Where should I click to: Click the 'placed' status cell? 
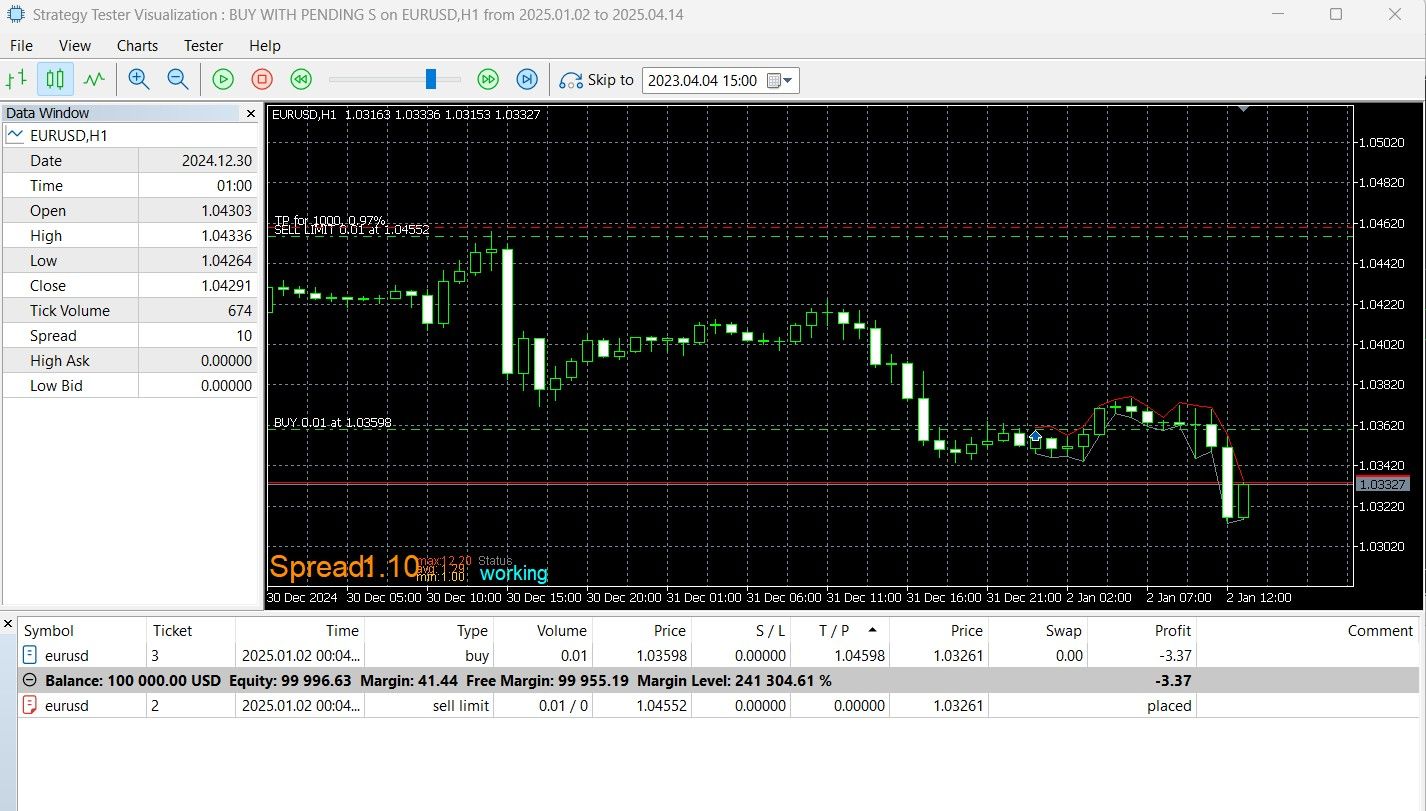point(1169,706)
